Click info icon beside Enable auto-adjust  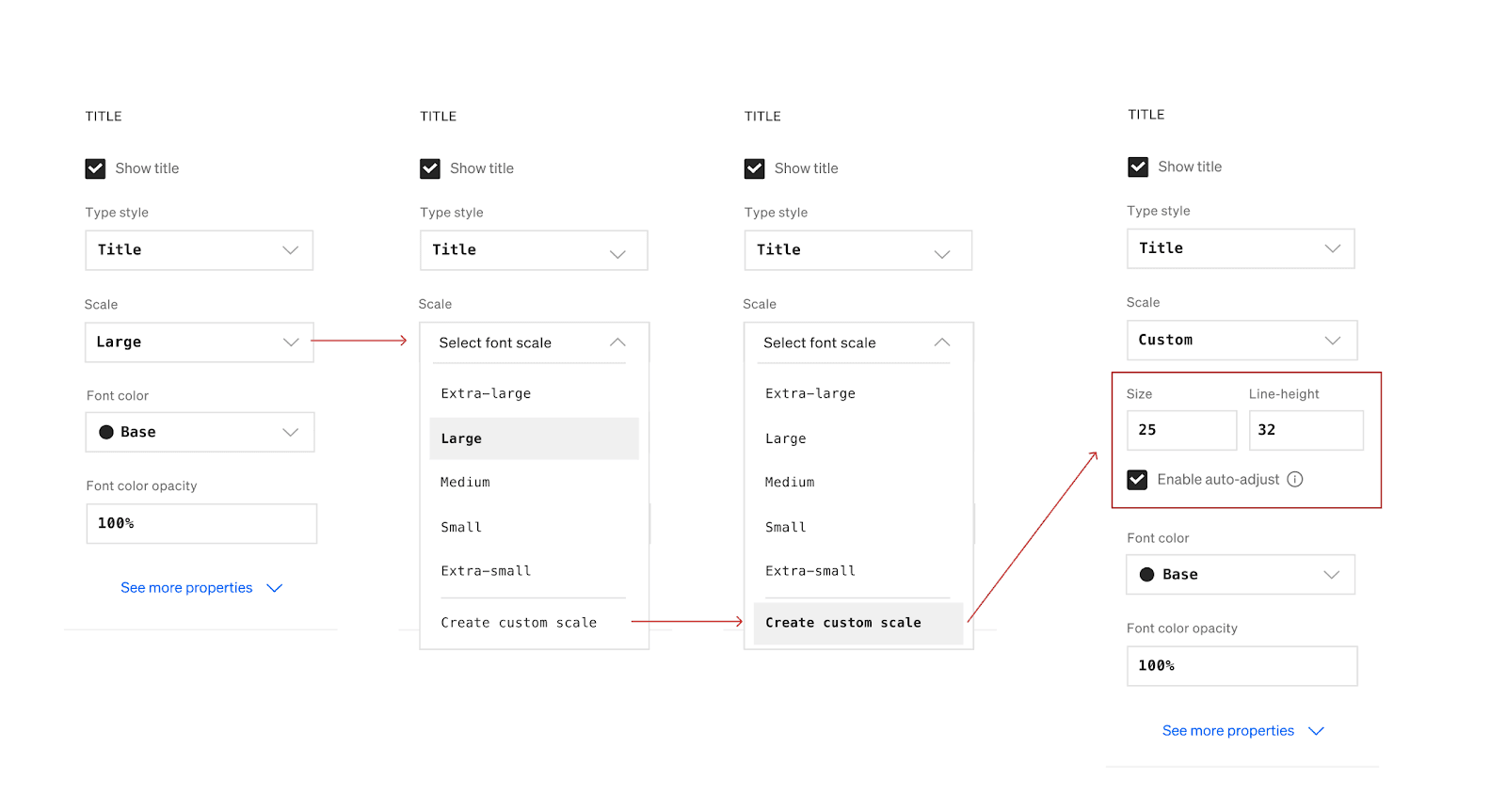1295,480
